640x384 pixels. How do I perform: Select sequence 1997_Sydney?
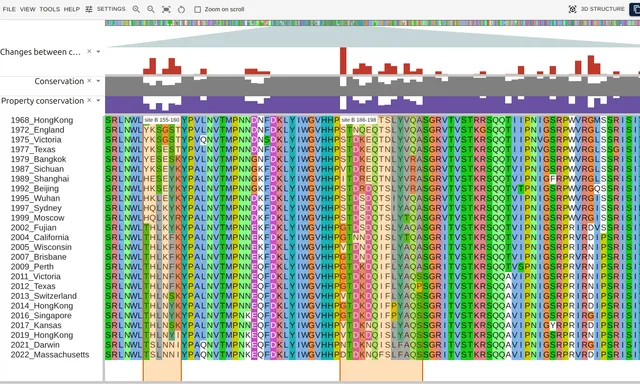(36, 208)
